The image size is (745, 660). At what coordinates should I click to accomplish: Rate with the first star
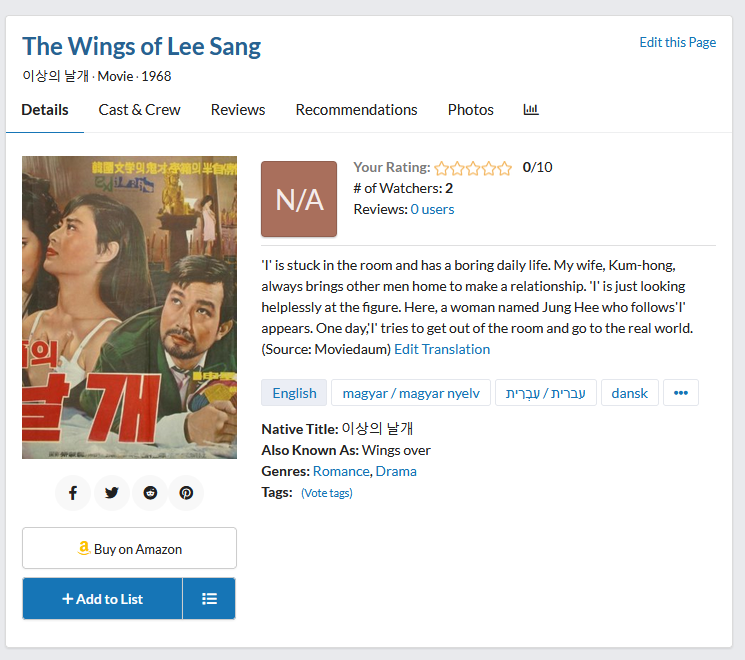tap(441, 168)
